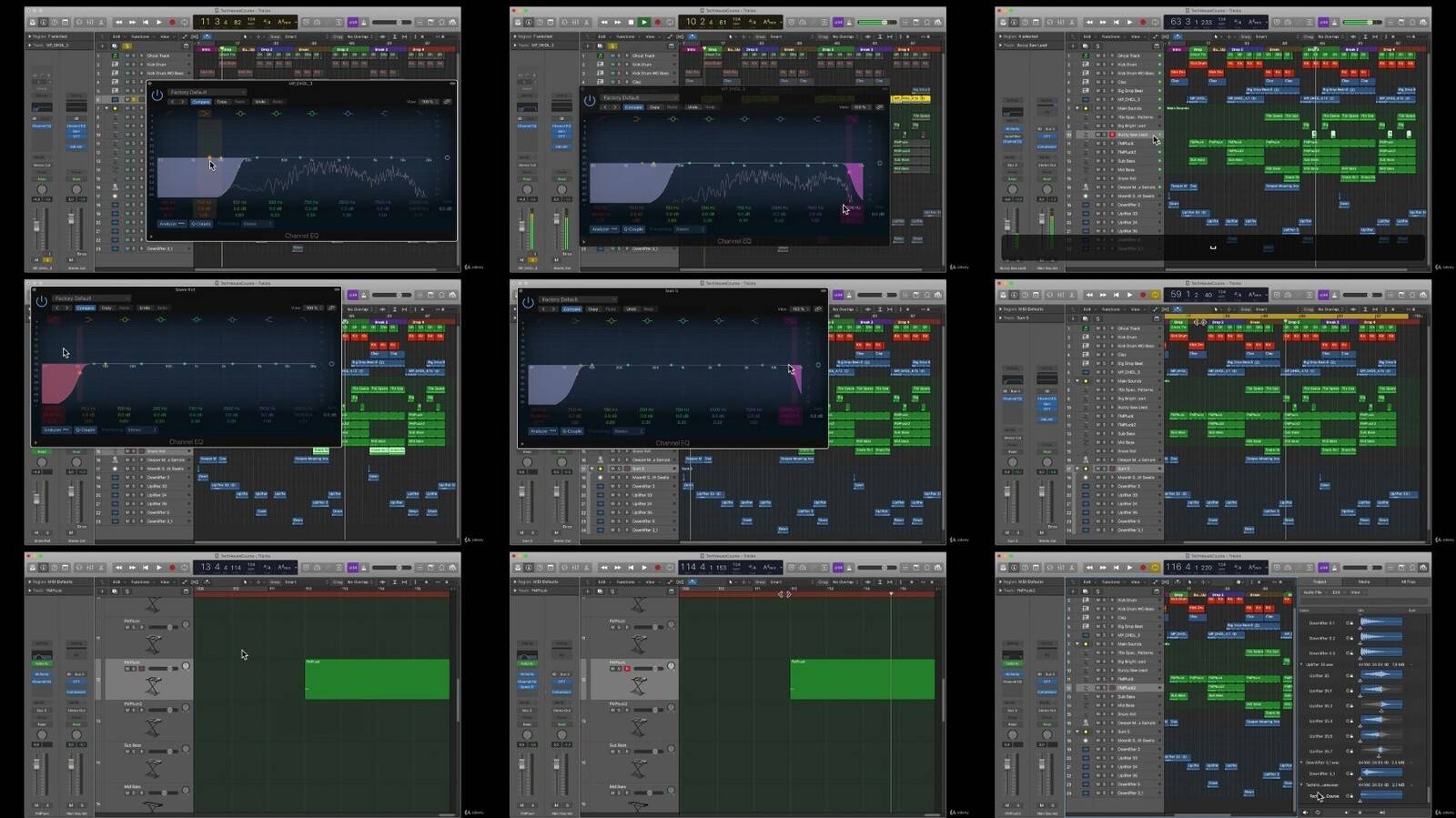Click the play button in top-middle transport
Image resolution: width=1456 pixels, height=818 pixels.
(x=644, y=22)
